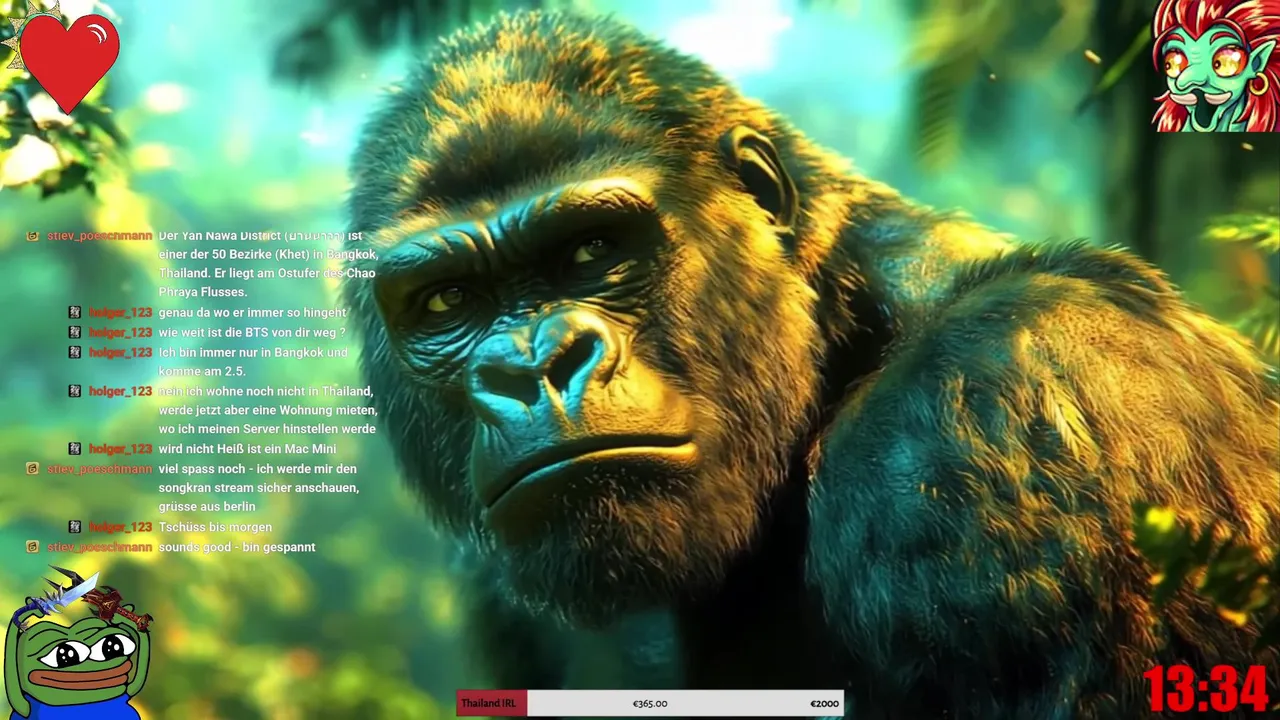Screen dimensions: 1280x720
Task: Open holger_123 name on 'wird nicht Heiß' message
Action: tap(120, 449)
